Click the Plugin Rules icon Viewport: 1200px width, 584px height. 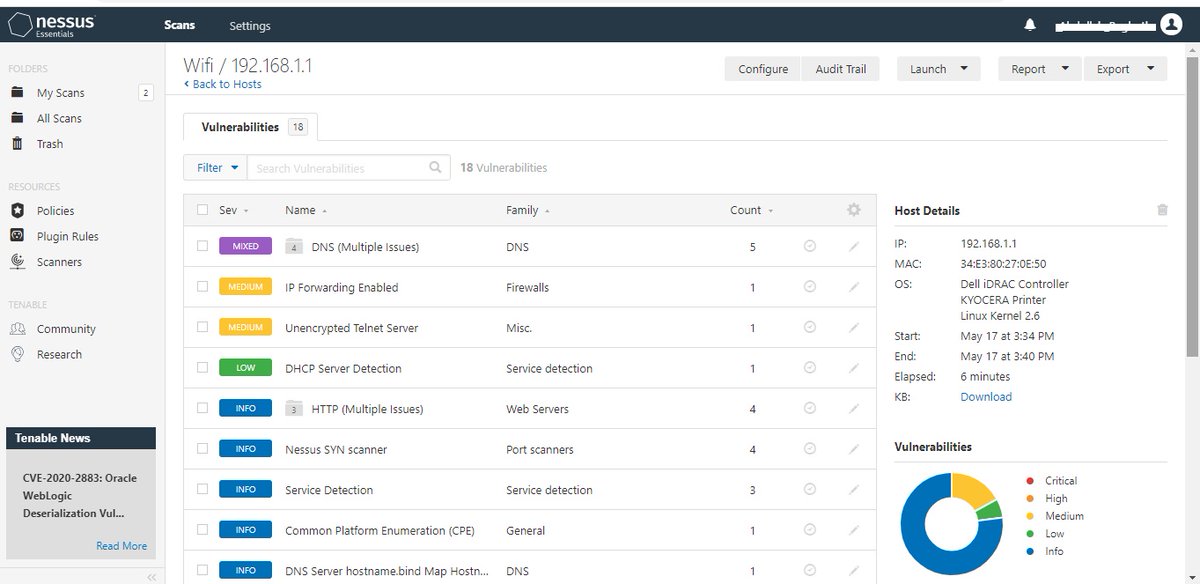[17, 236]
